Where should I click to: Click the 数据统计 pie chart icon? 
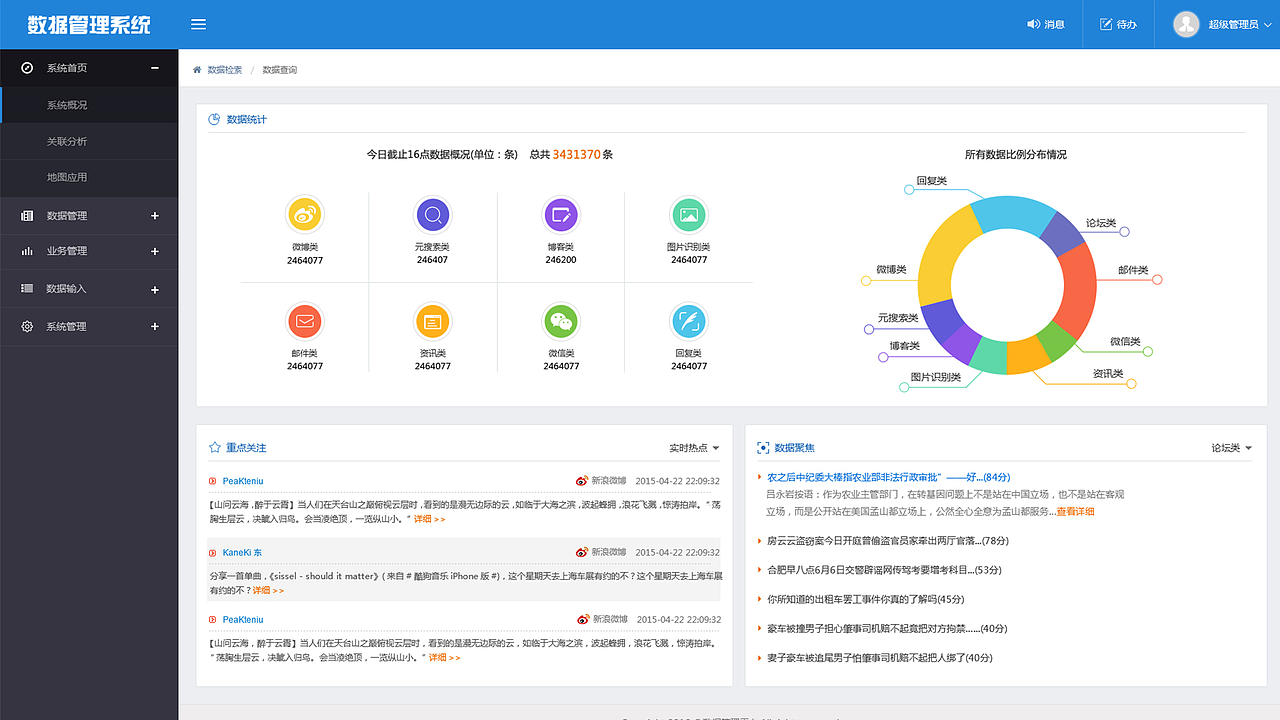[214, 119]
